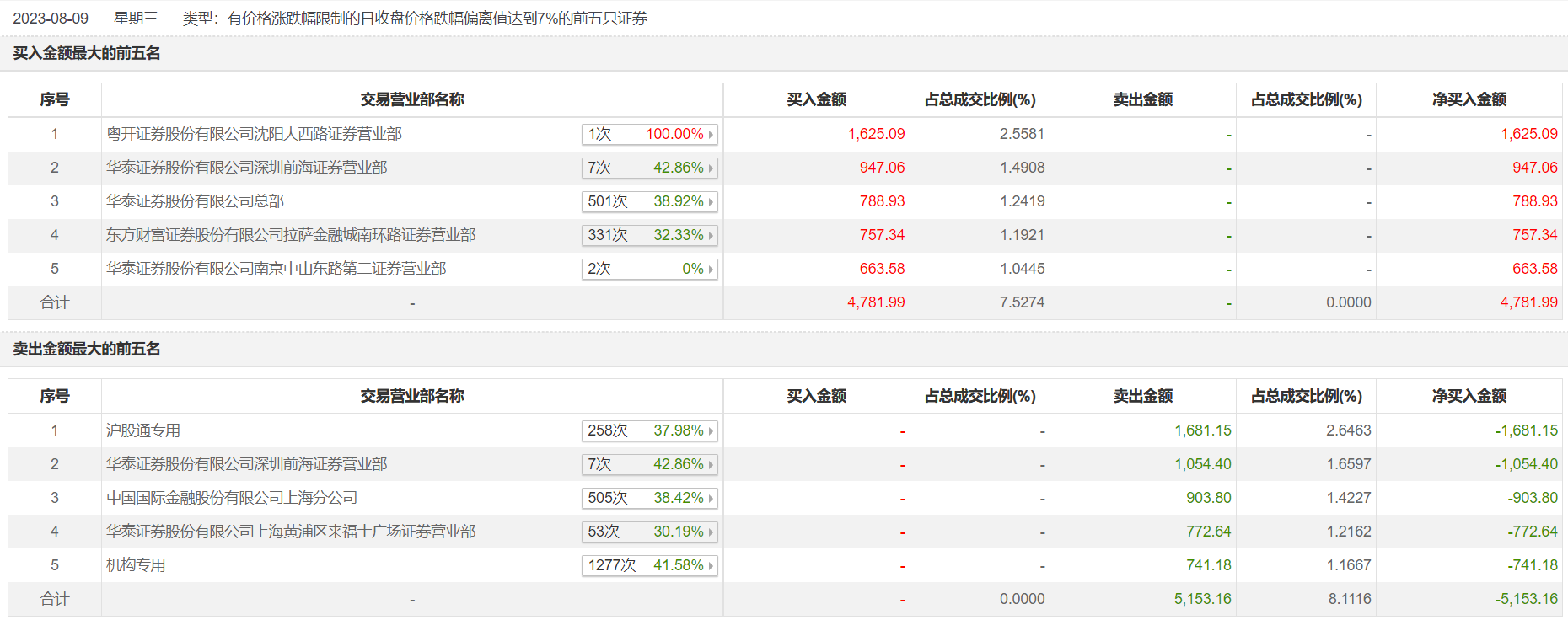Viewport: 1568px width, 620px height.
Task: Expand the 53次 30.19% stats box
Action: tap(649, 532)
